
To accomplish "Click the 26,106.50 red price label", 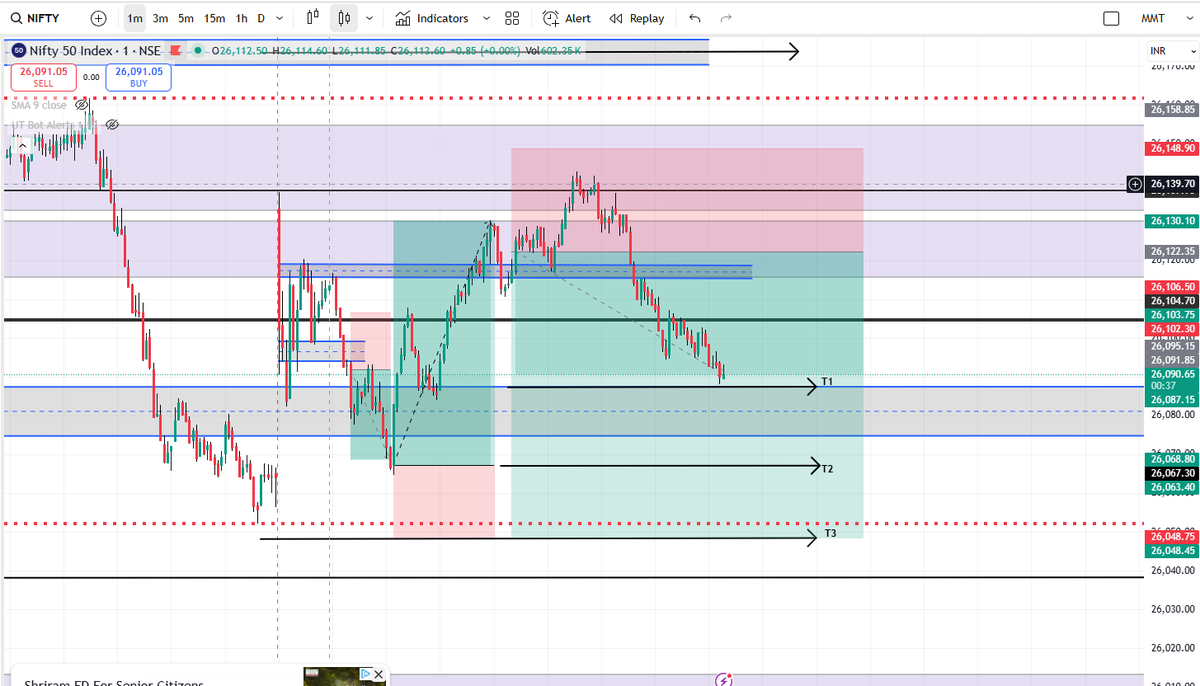I will point(1171,286).
